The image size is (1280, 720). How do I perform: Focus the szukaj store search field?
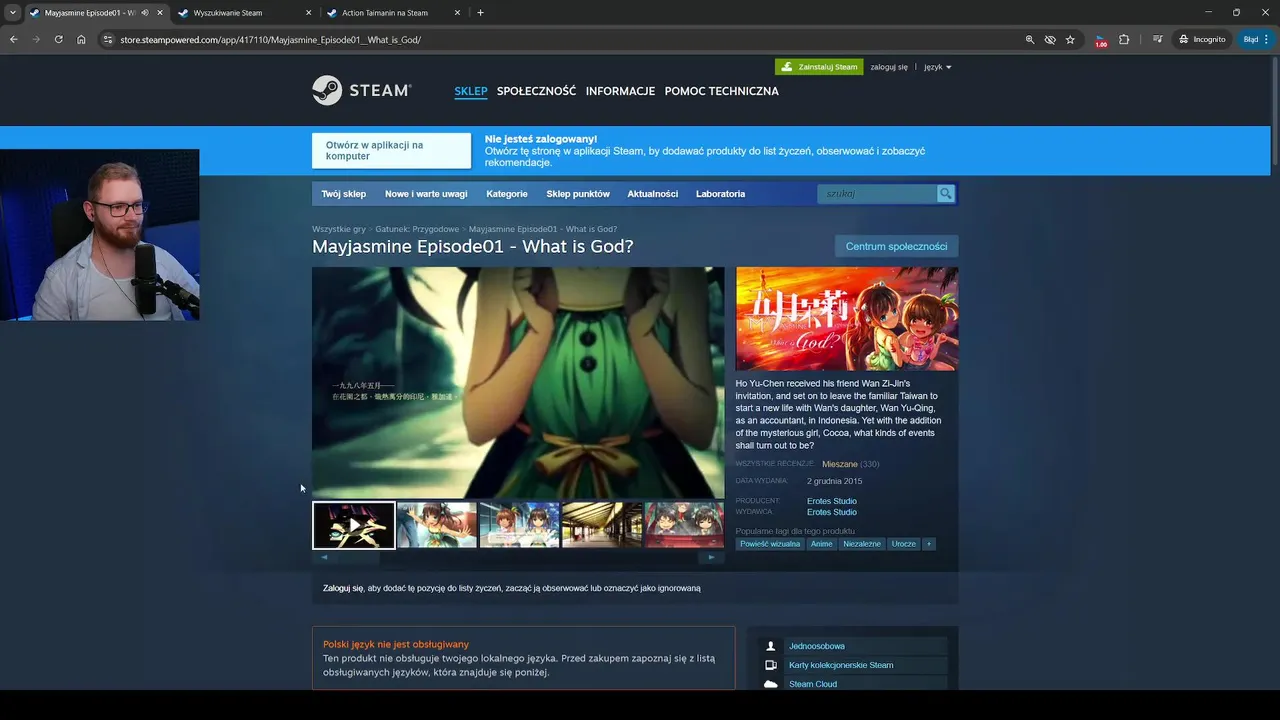pyautogui.click(x=878, y=194)
